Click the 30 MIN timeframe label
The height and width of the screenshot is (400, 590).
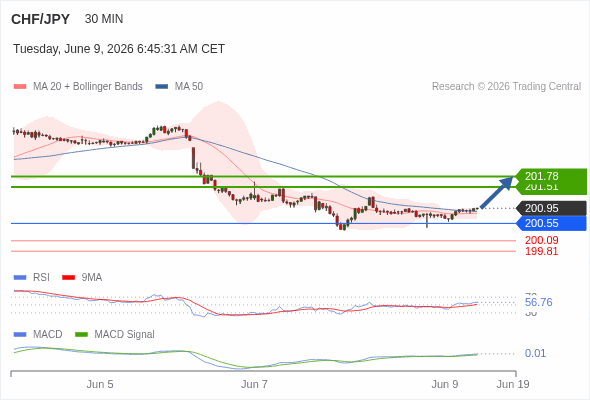pos(104,19)
